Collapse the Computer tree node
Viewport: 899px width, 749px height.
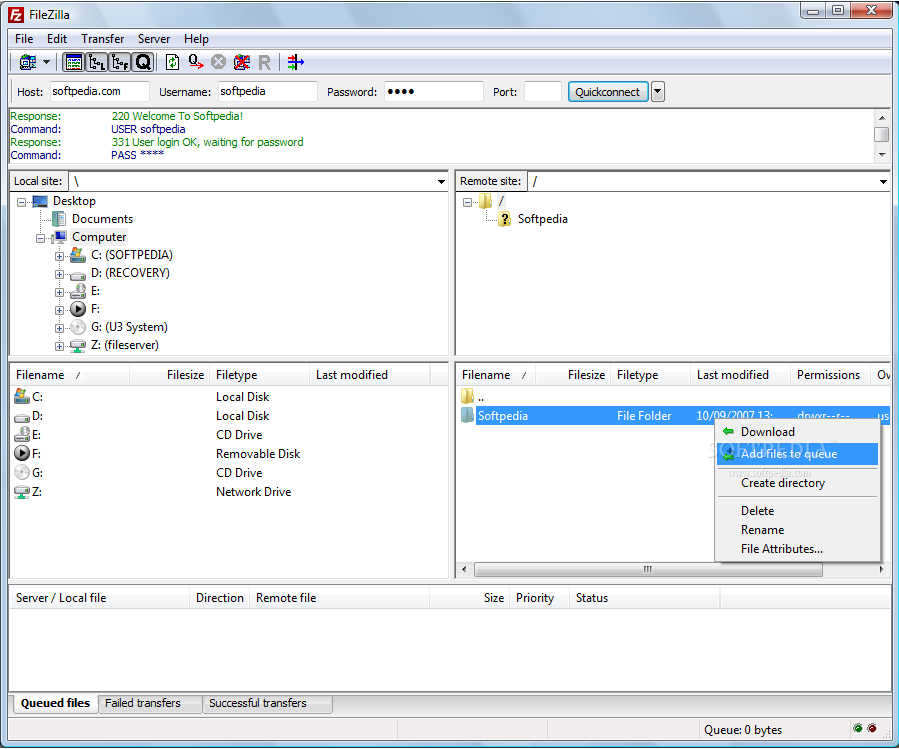(x=40, y=239)
